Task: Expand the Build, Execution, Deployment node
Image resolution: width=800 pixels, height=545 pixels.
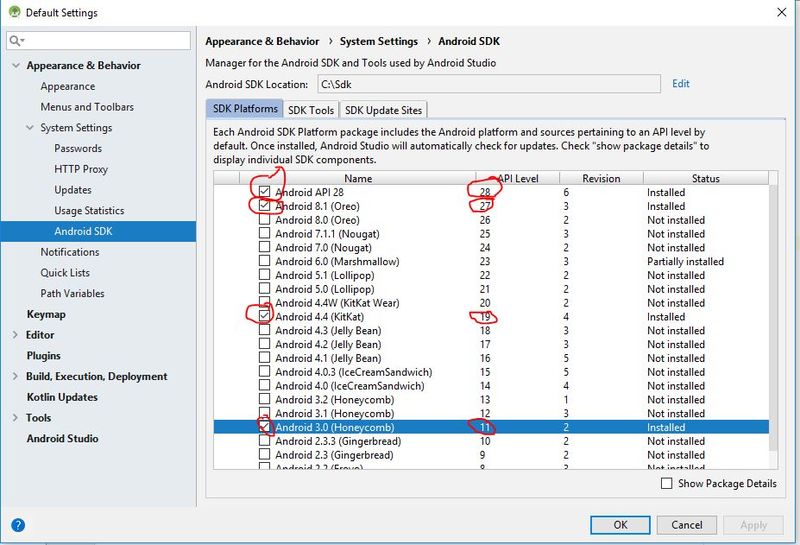Action: click(x=15, y=376)
